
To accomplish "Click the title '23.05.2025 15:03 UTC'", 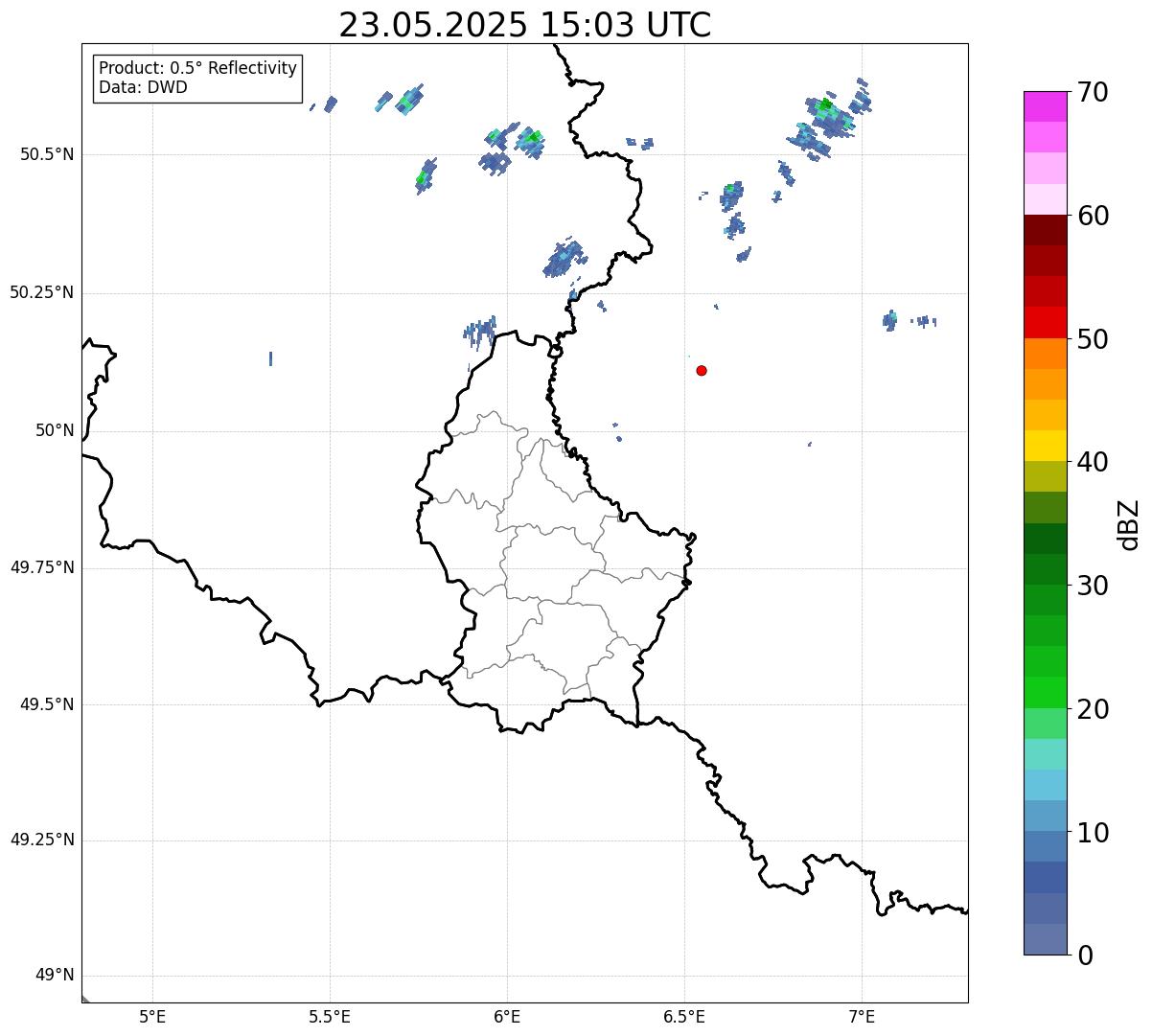I will click(525, 25).
